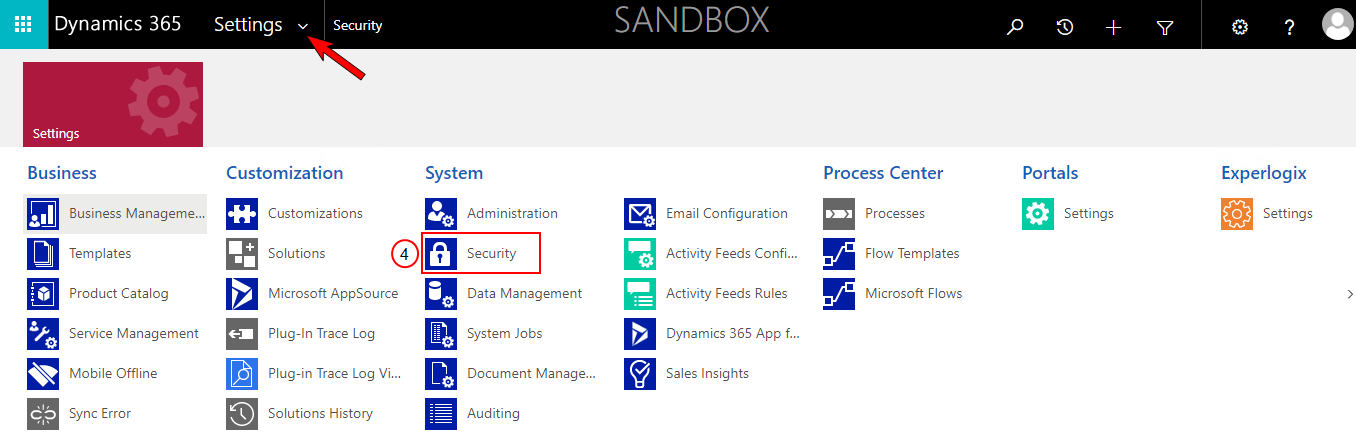Click the Process Center group heading
The height and width of the screenshot is (433, 1356).
[884, 173]
